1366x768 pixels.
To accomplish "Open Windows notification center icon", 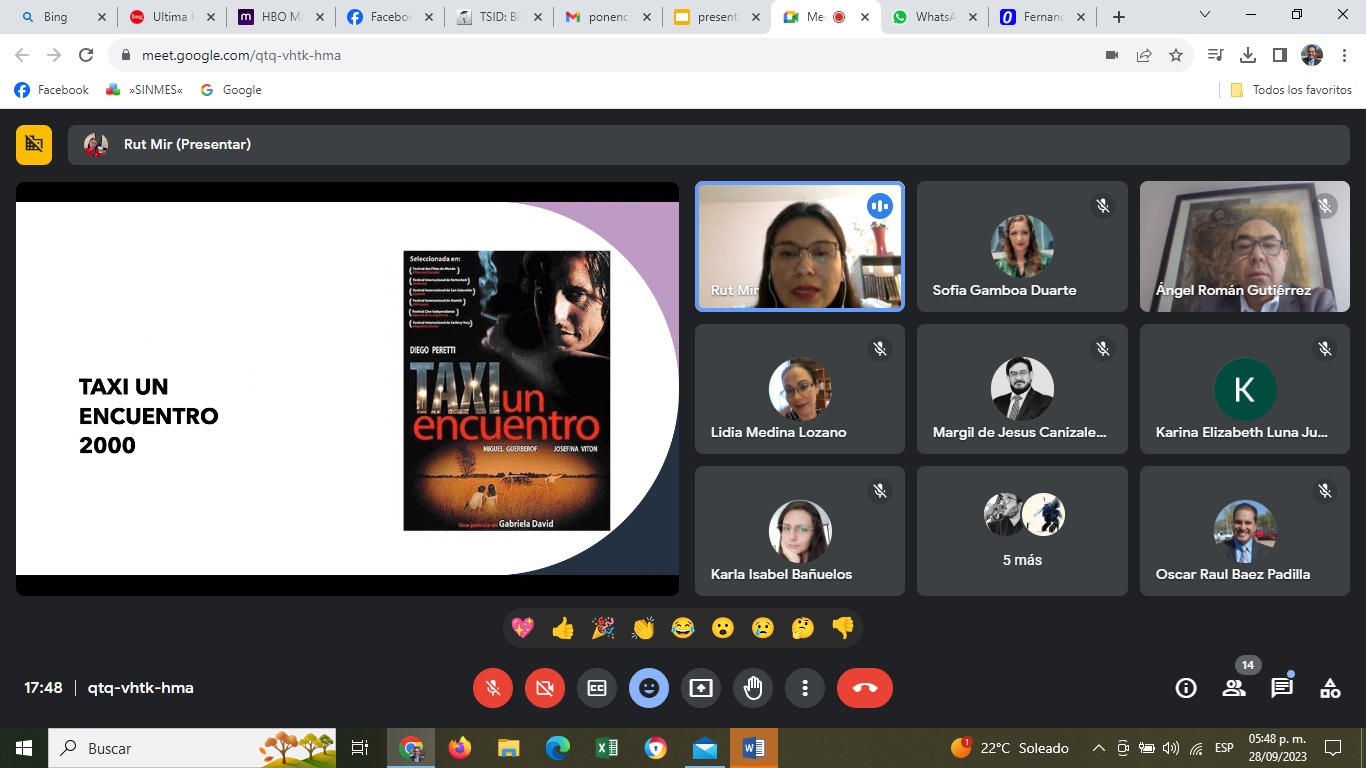I will point(1332,748).
